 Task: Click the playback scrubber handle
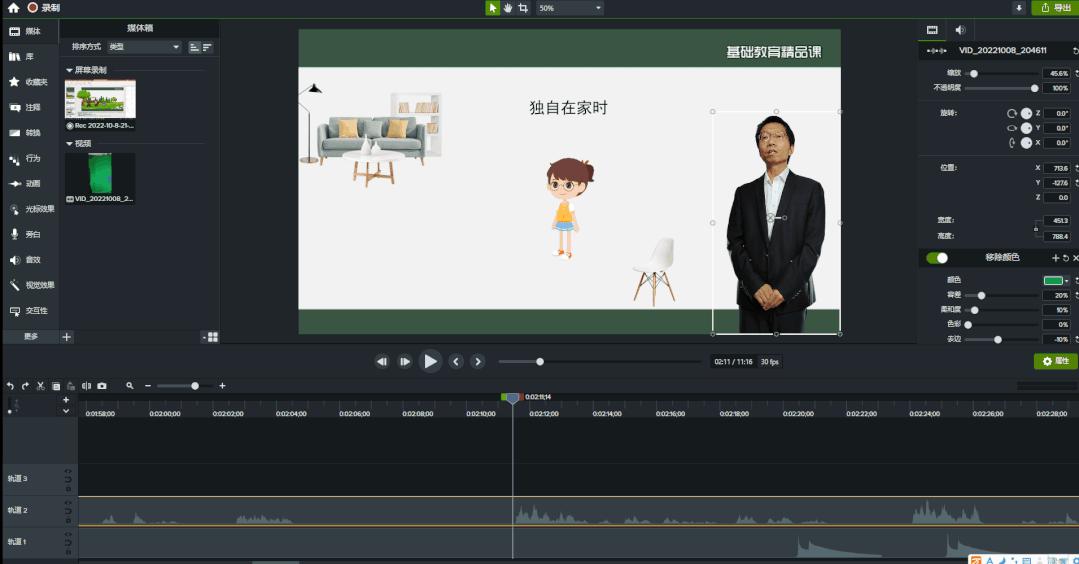pyautogui.click(x=540, y=362)
